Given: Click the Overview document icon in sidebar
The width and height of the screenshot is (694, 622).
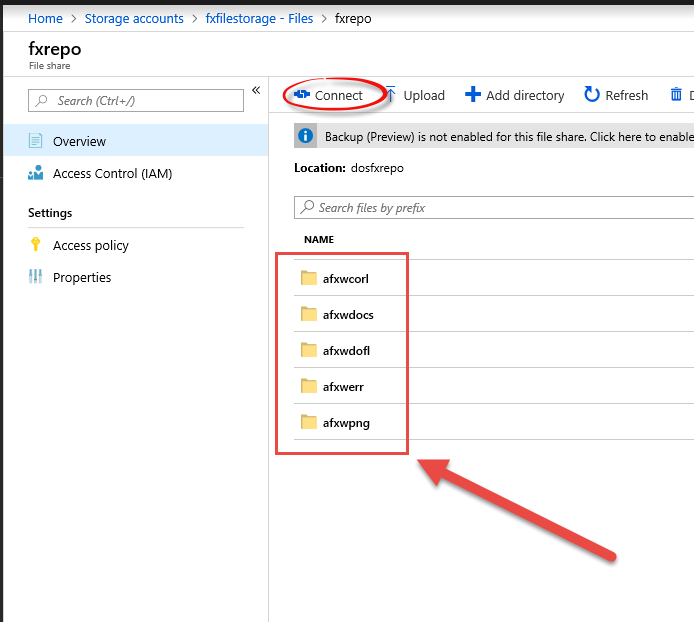Looking at the screenshot, I should (x=35, y=141).
